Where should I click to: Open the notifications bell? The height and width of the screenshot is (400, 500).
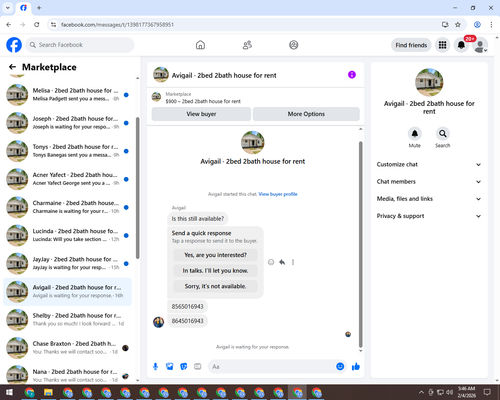pos(461,45)
